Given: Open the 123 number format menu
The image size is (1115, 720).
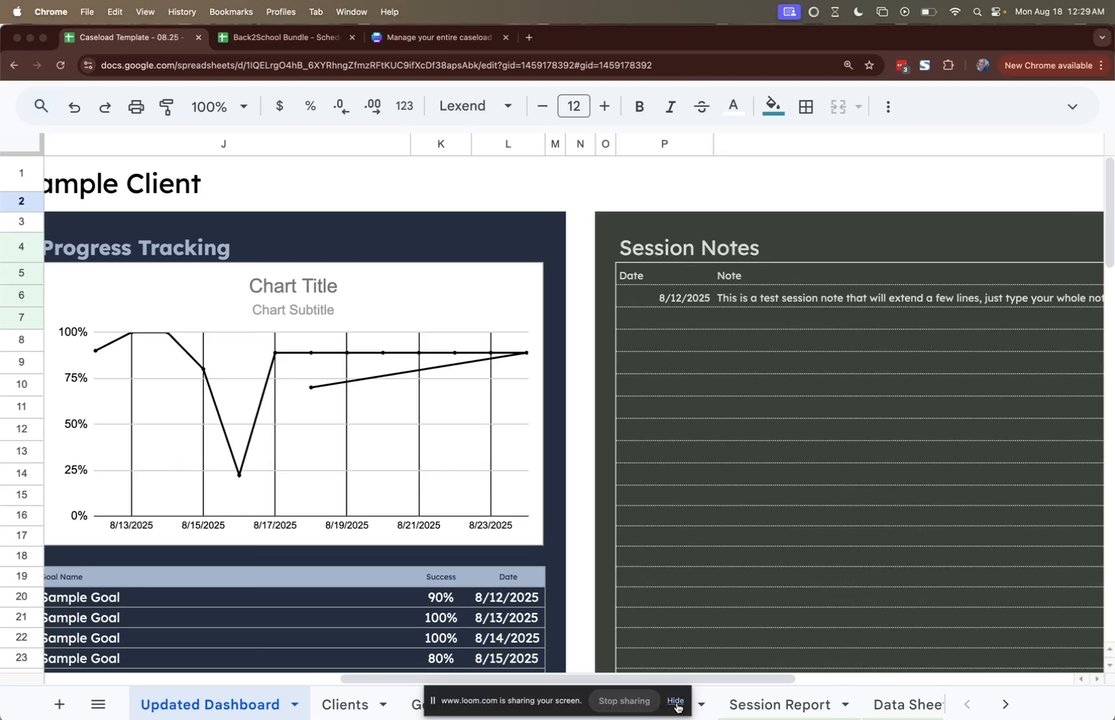Looking at the screenshot, I should (404, 106).
